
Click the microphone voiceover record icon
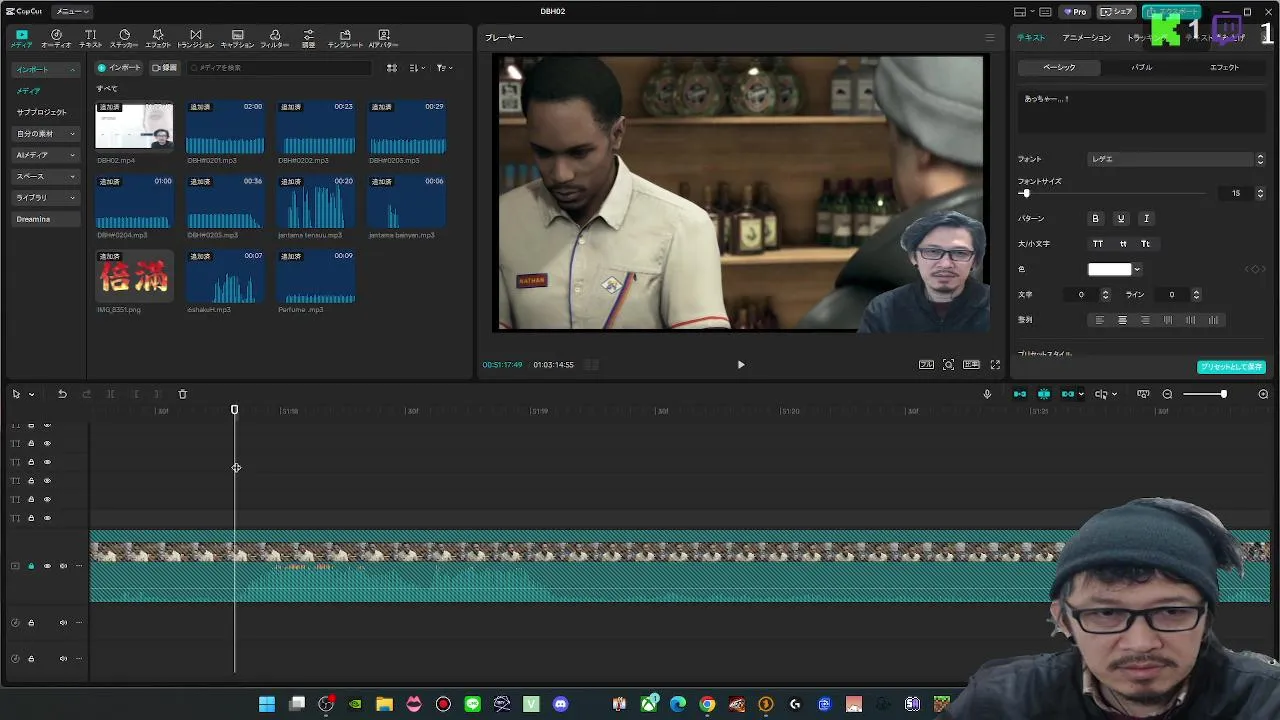(x=987, y=394)
